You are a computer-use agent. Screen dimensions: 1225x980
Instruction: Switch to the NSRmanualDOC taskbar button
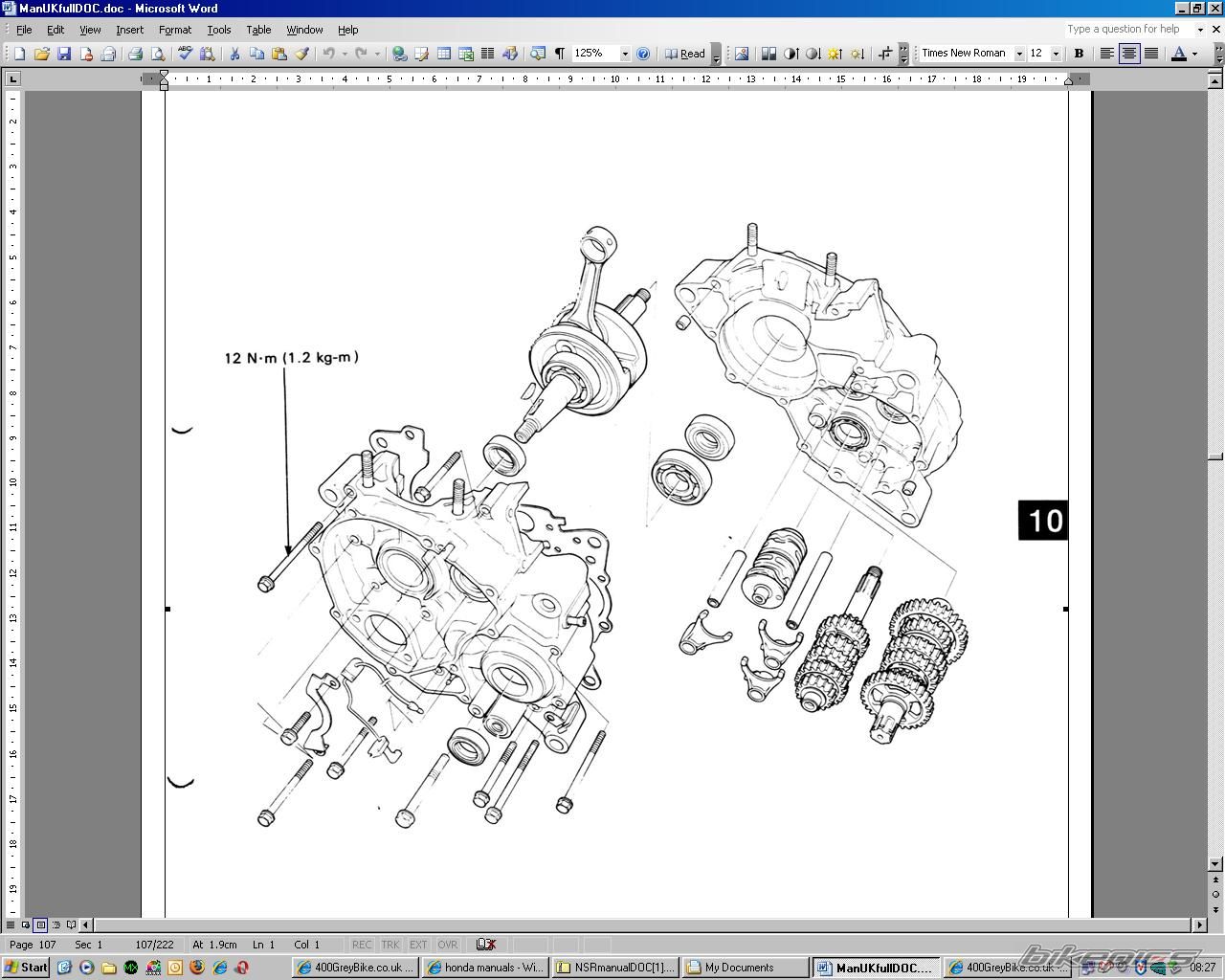[x=615, y=968]
